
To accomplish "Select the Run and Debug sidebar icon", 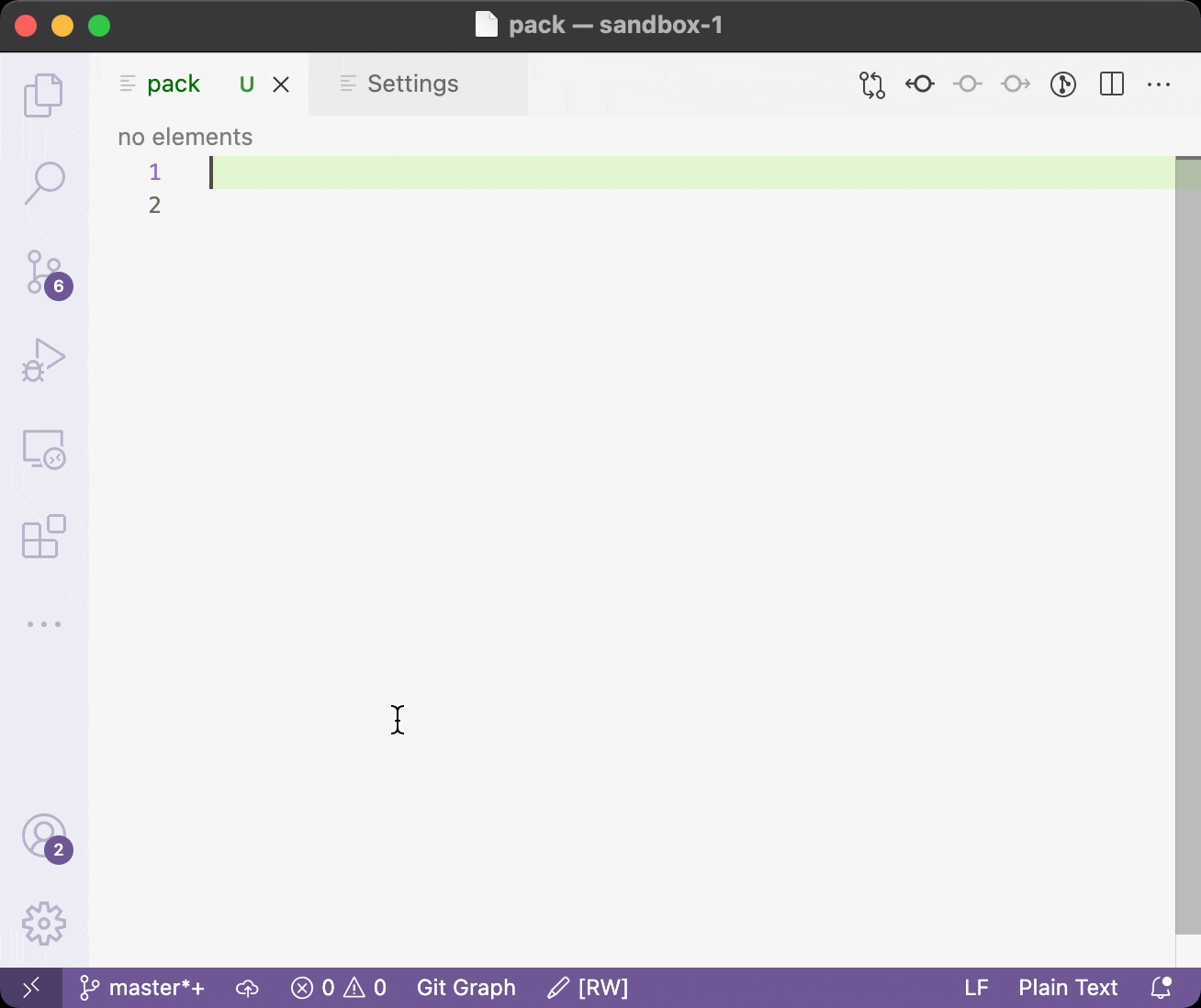I will tap(43, 360).
